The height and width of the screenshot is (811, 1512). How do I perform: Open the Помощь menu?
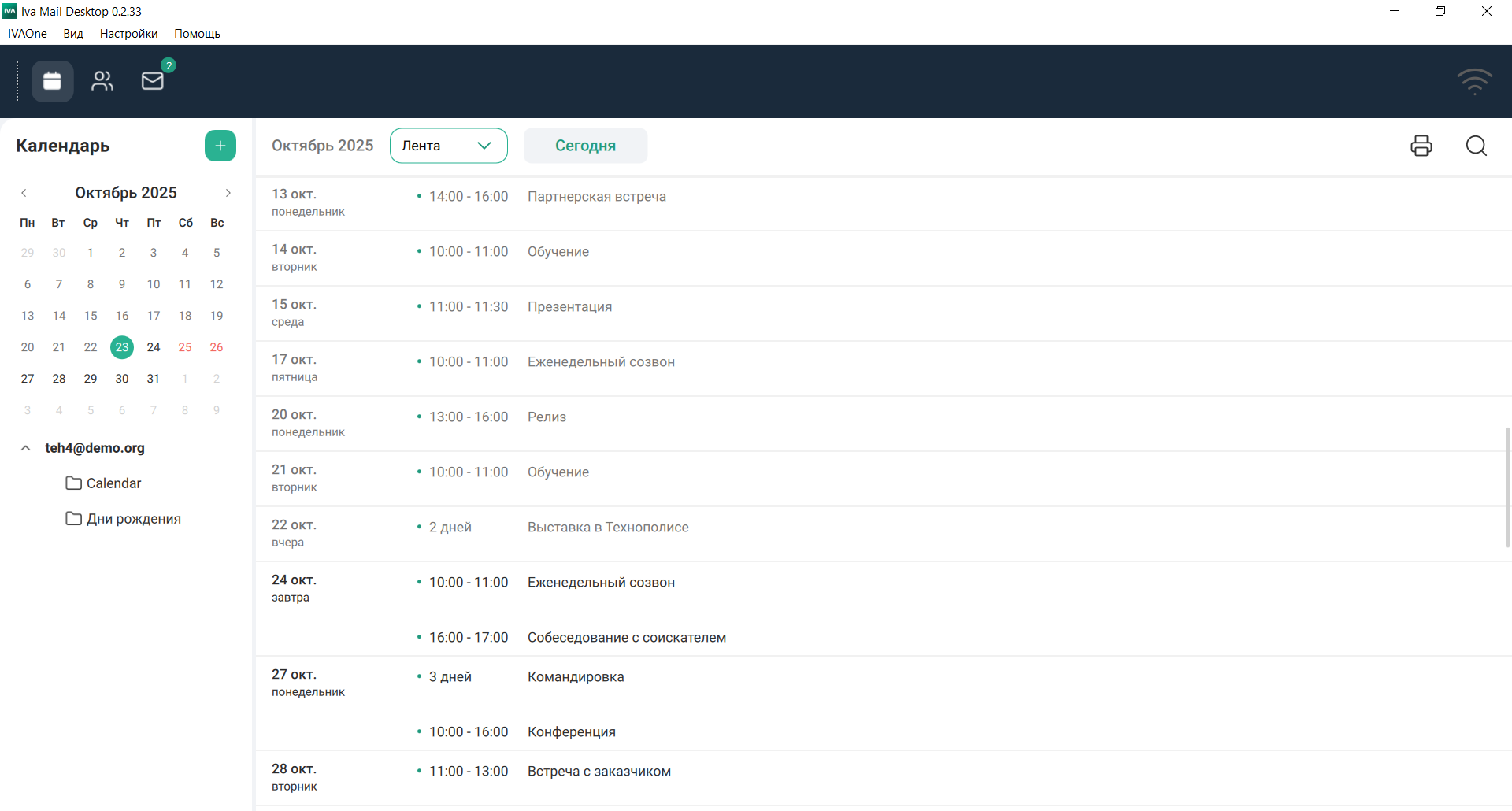197,34
